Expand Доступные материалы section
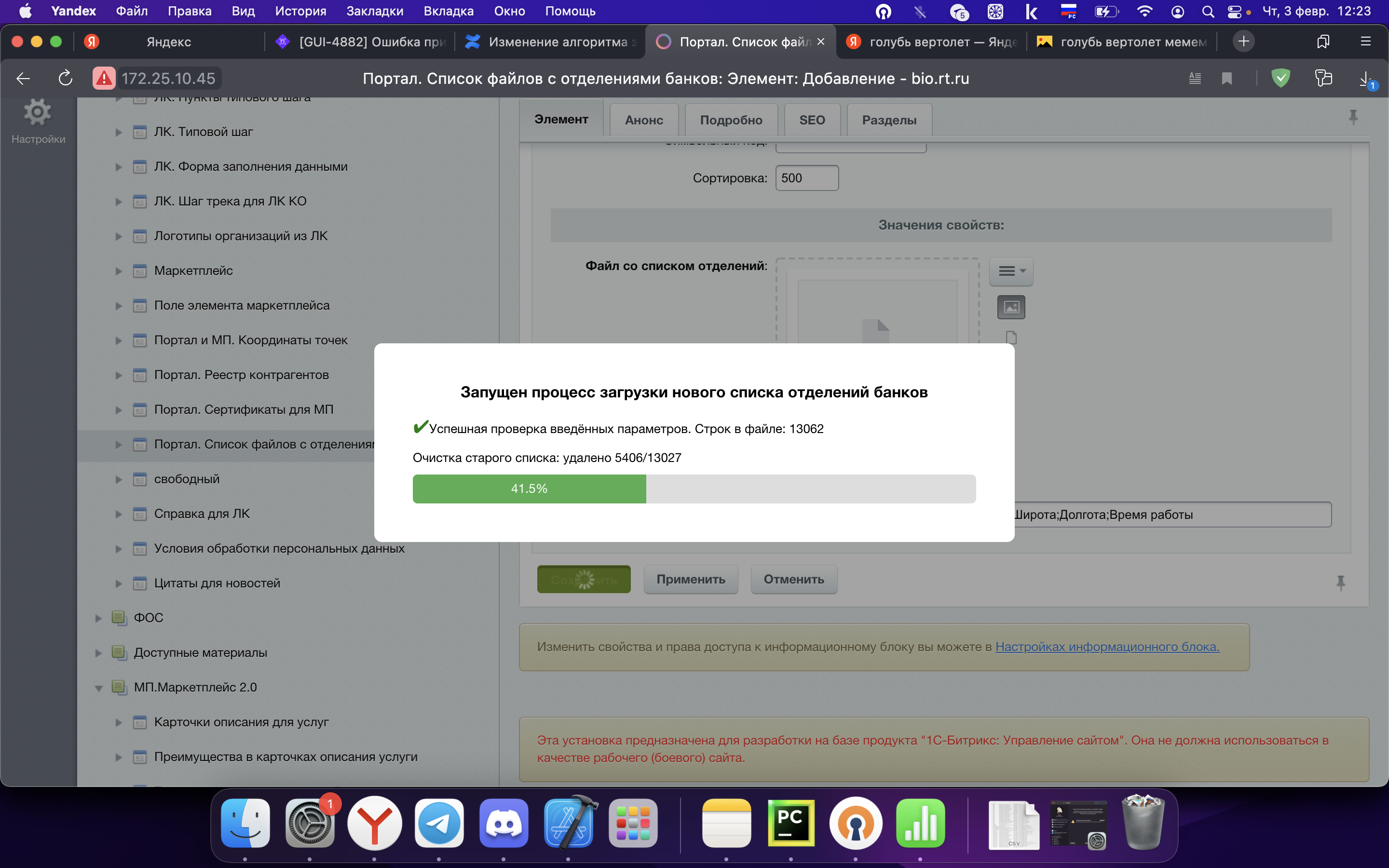The width and height of the screenshot is (1389, 868). click(x=98, y=653)
